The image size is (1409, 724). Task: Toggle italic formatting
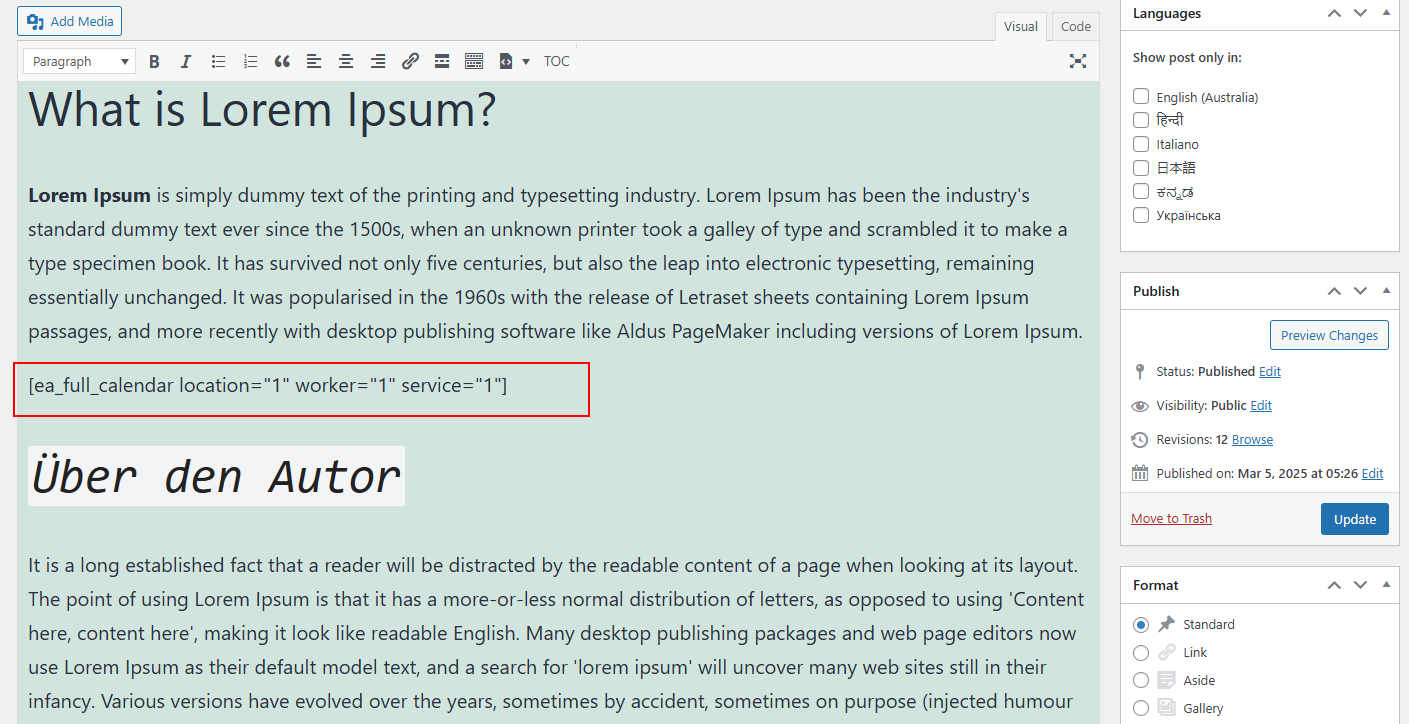coord(185,62)
